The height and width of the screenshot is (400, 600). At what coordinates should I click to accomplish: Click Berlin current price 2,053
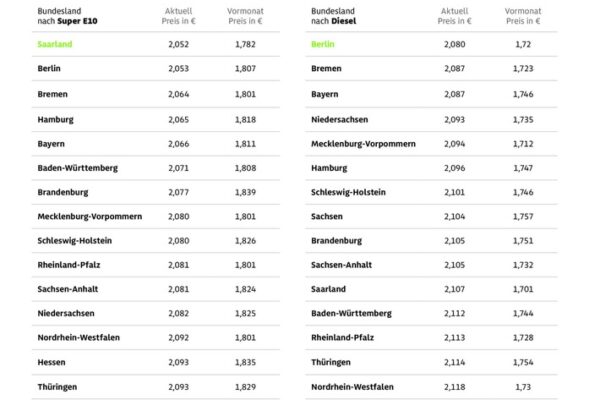tap(178, 68)
